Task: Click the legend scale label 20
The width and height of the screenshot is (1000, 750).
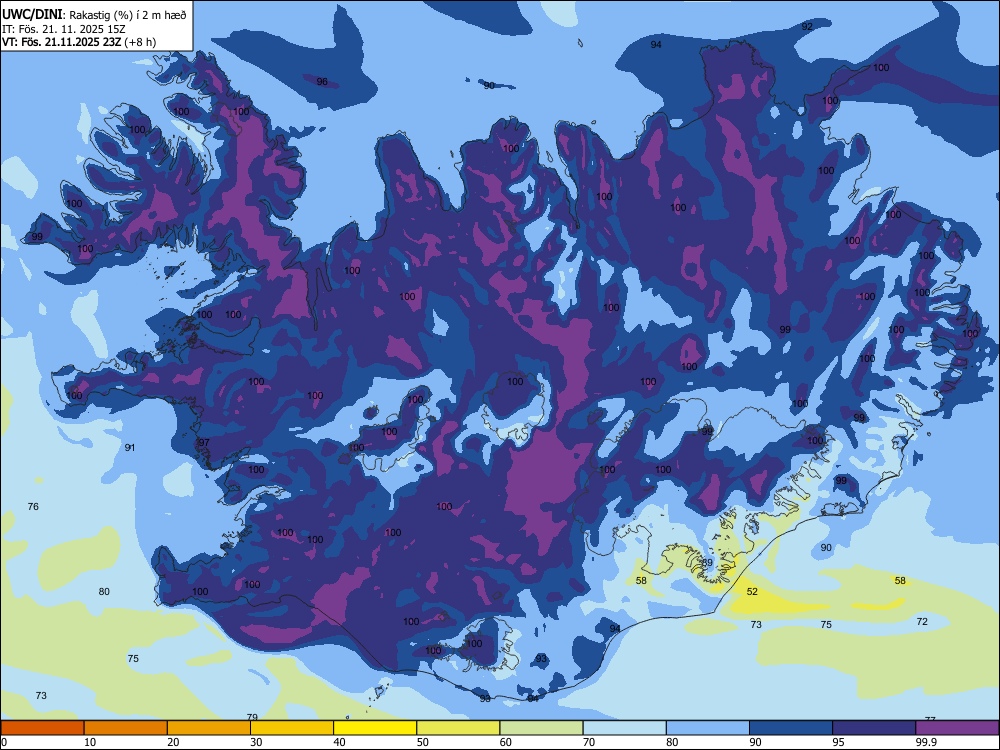Action: pos(173,742)
